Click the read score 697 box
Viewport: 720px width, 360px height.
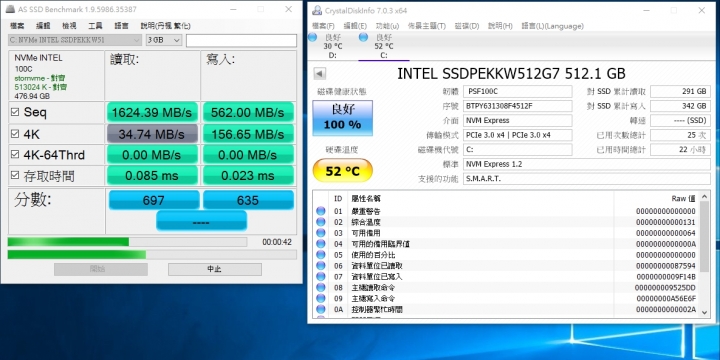coord(154,200)
